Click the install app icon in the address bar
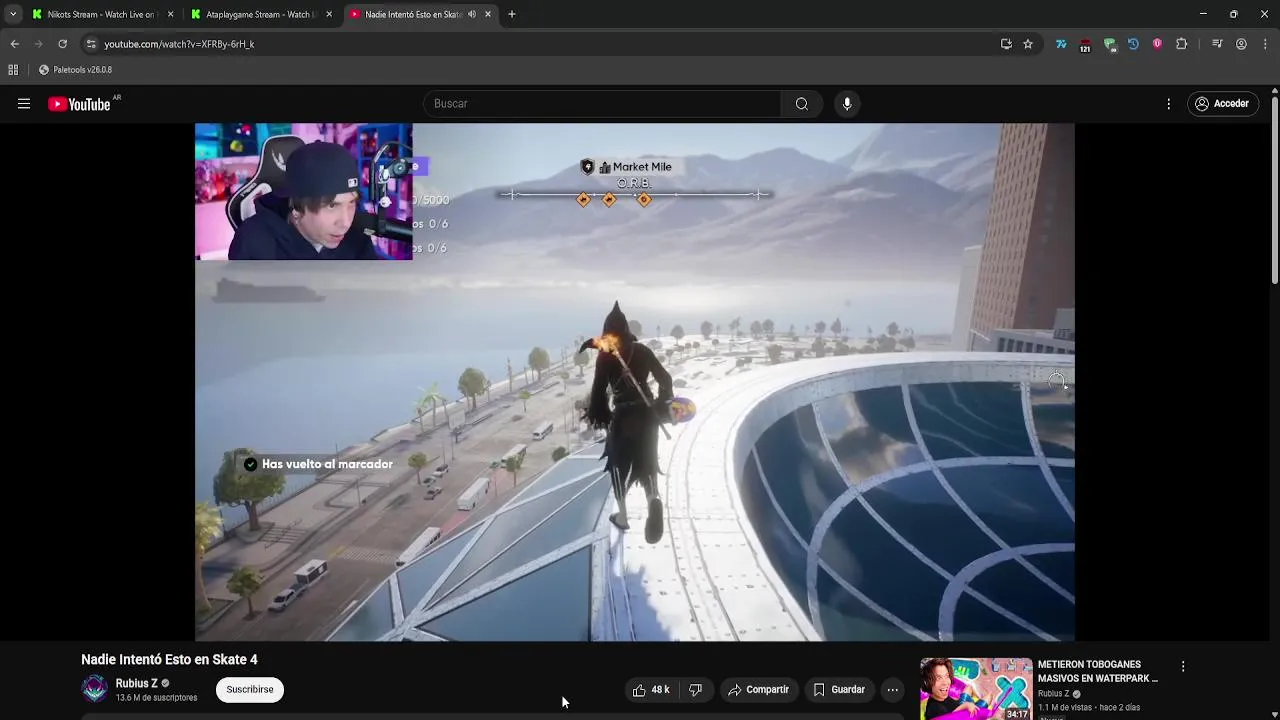The image size is (1280, 720). tap(1006, 44)
